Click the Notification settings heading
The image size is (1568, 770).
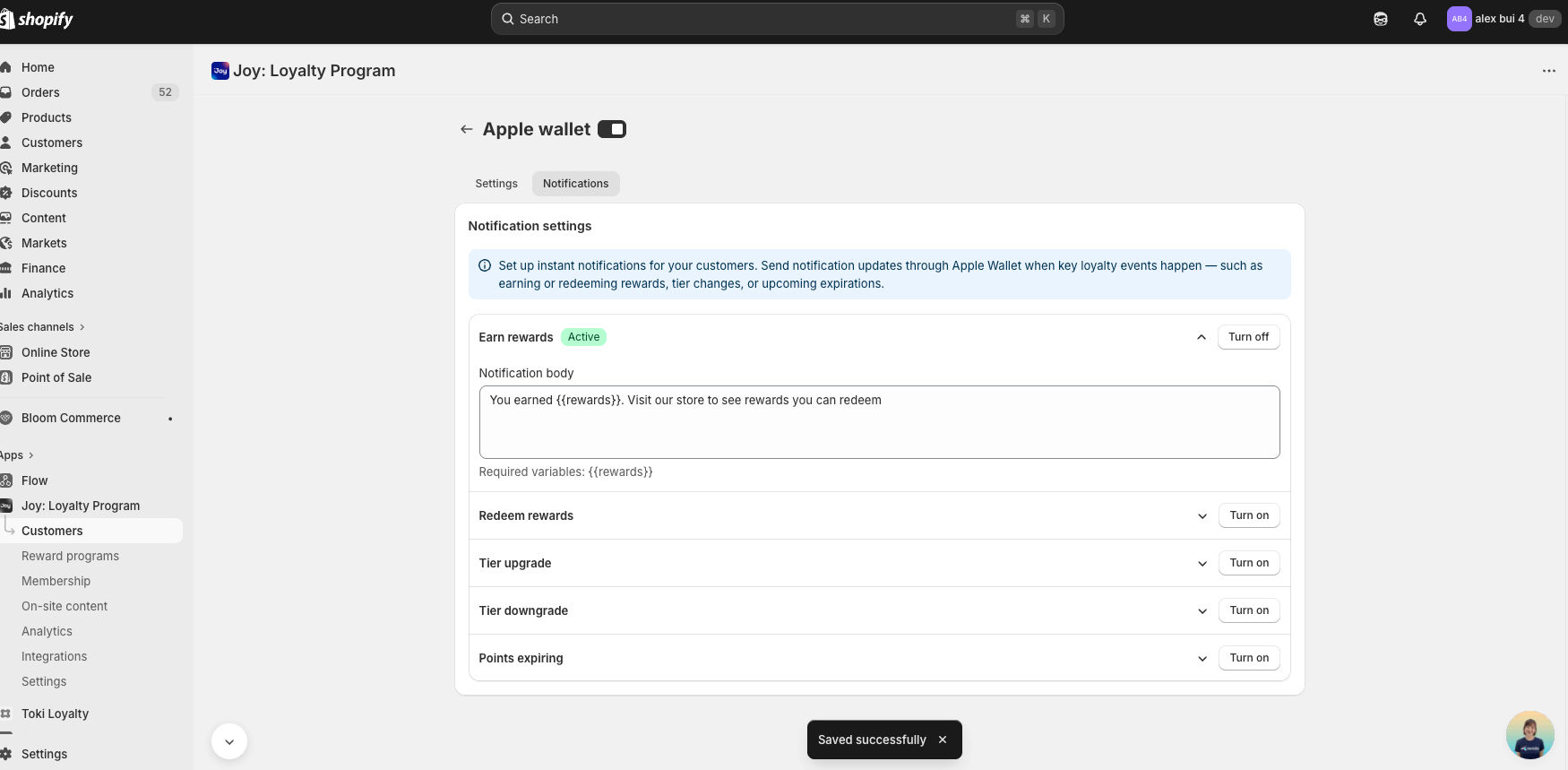pyautogui.click(x=530, y=226)
